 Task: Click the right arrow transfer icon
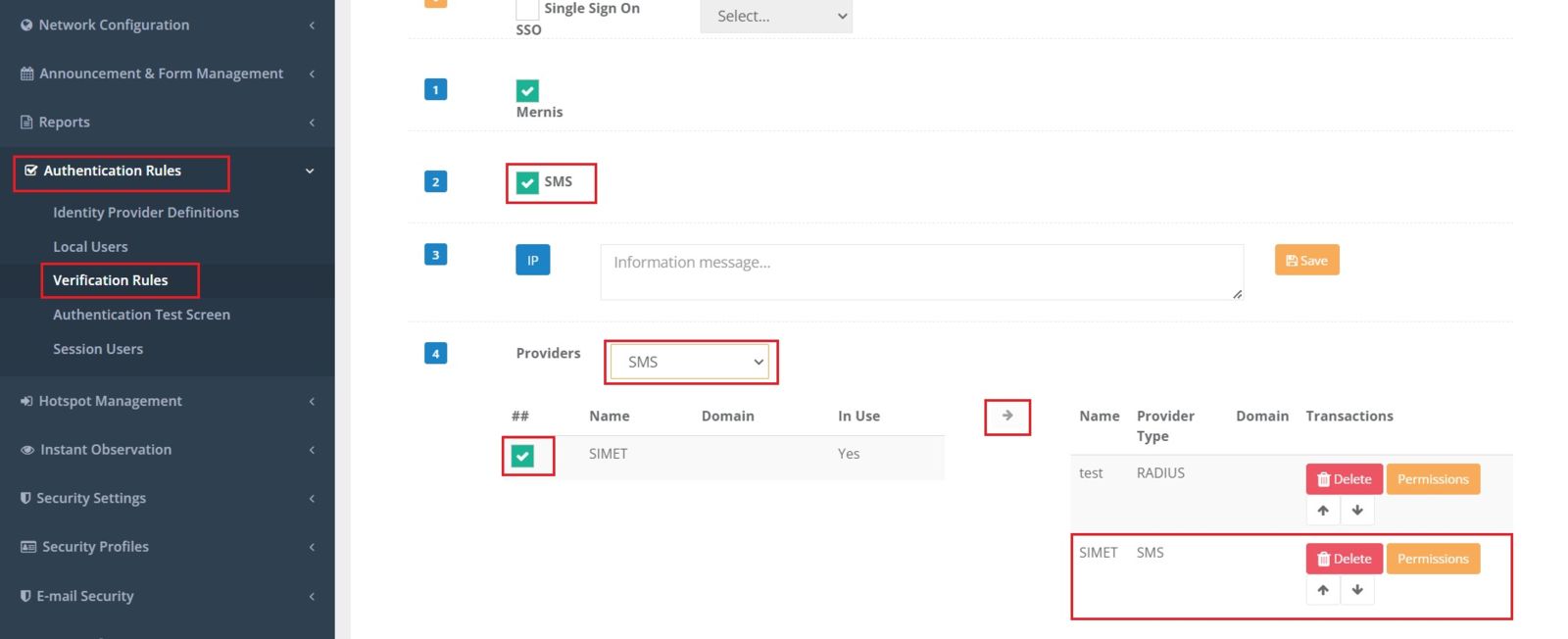click(1007, 416)
